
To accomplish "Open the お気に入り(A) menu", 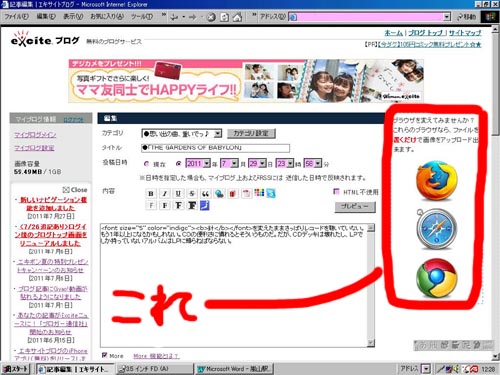I will 107,16.
